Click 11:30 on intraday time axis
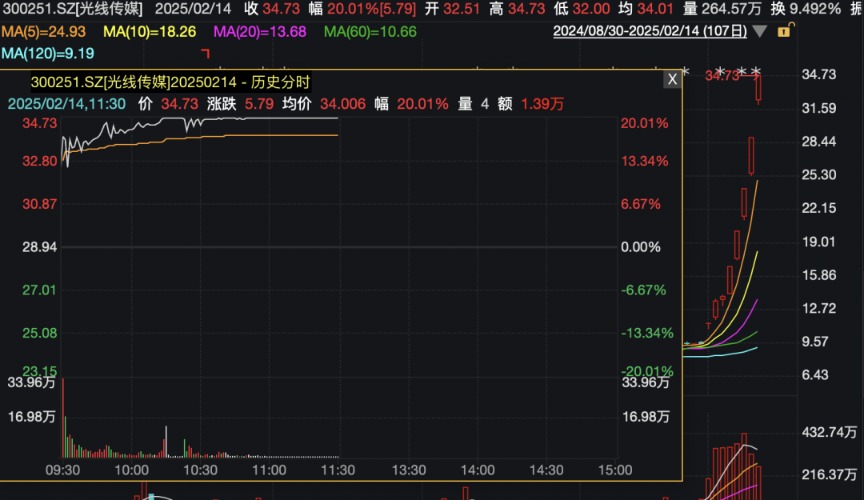Viewport: 864px width, 500px height. click(338, 470)
